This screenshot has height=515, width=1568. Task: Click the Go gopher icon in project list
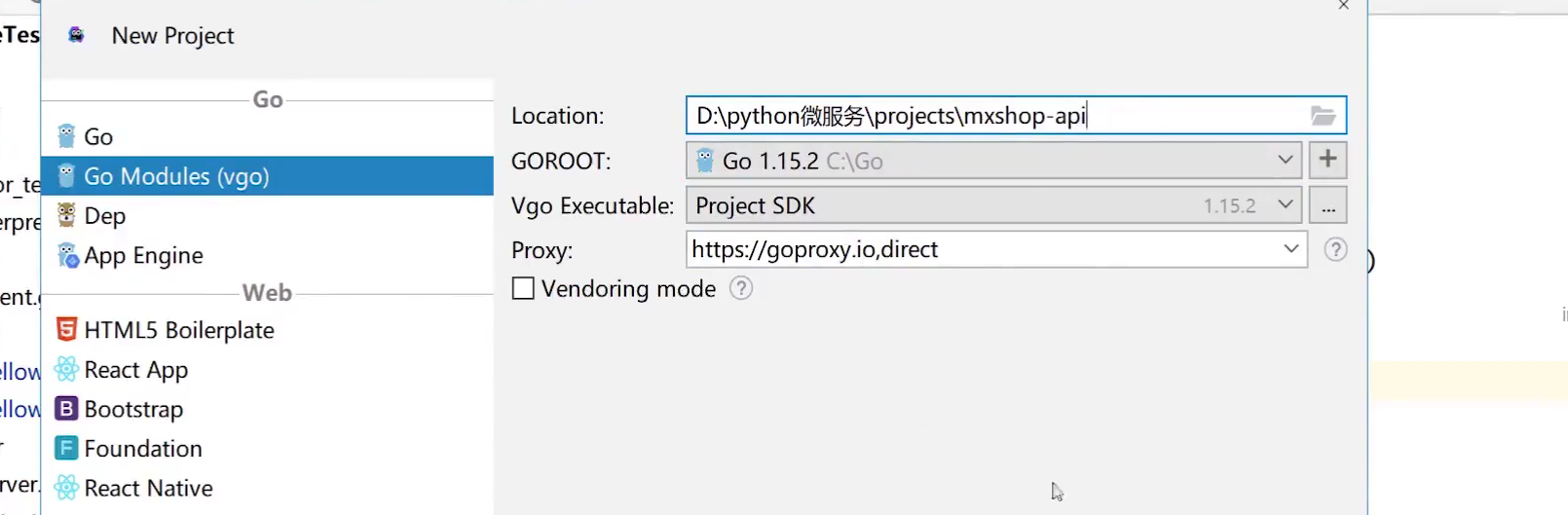[66, 136]
